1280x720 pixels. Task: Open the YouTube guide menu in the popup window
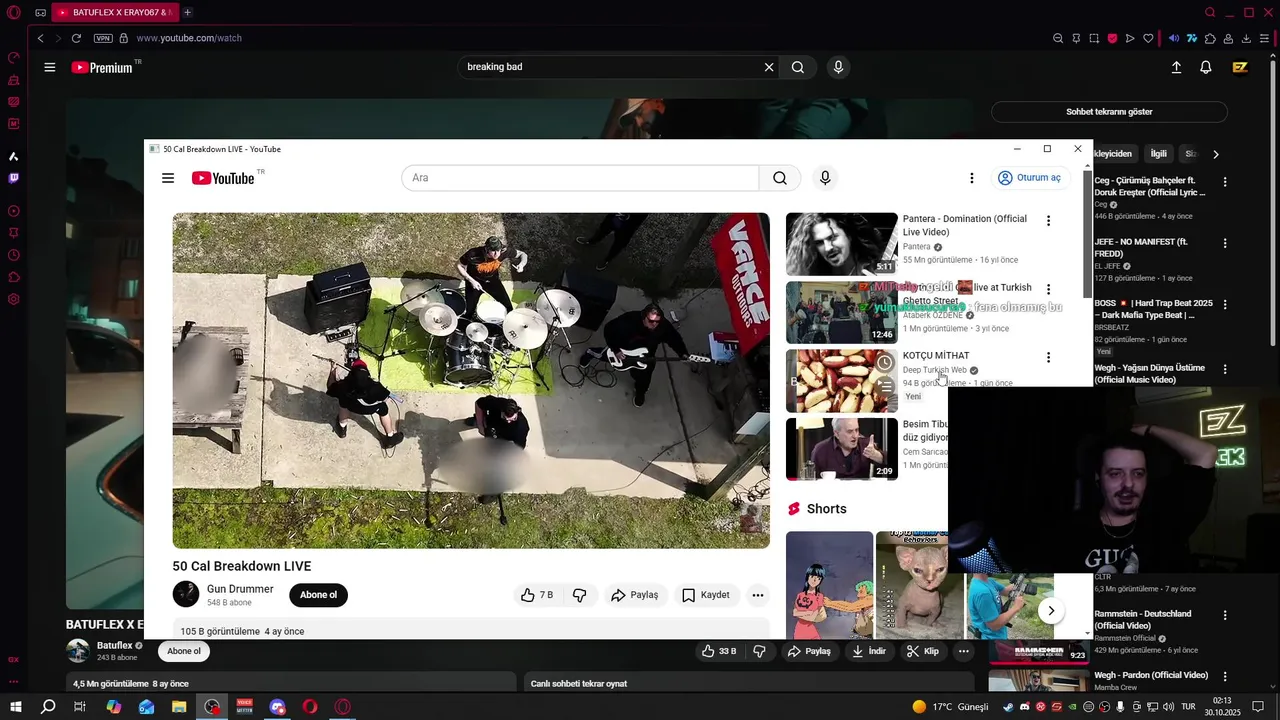[168, 178]
